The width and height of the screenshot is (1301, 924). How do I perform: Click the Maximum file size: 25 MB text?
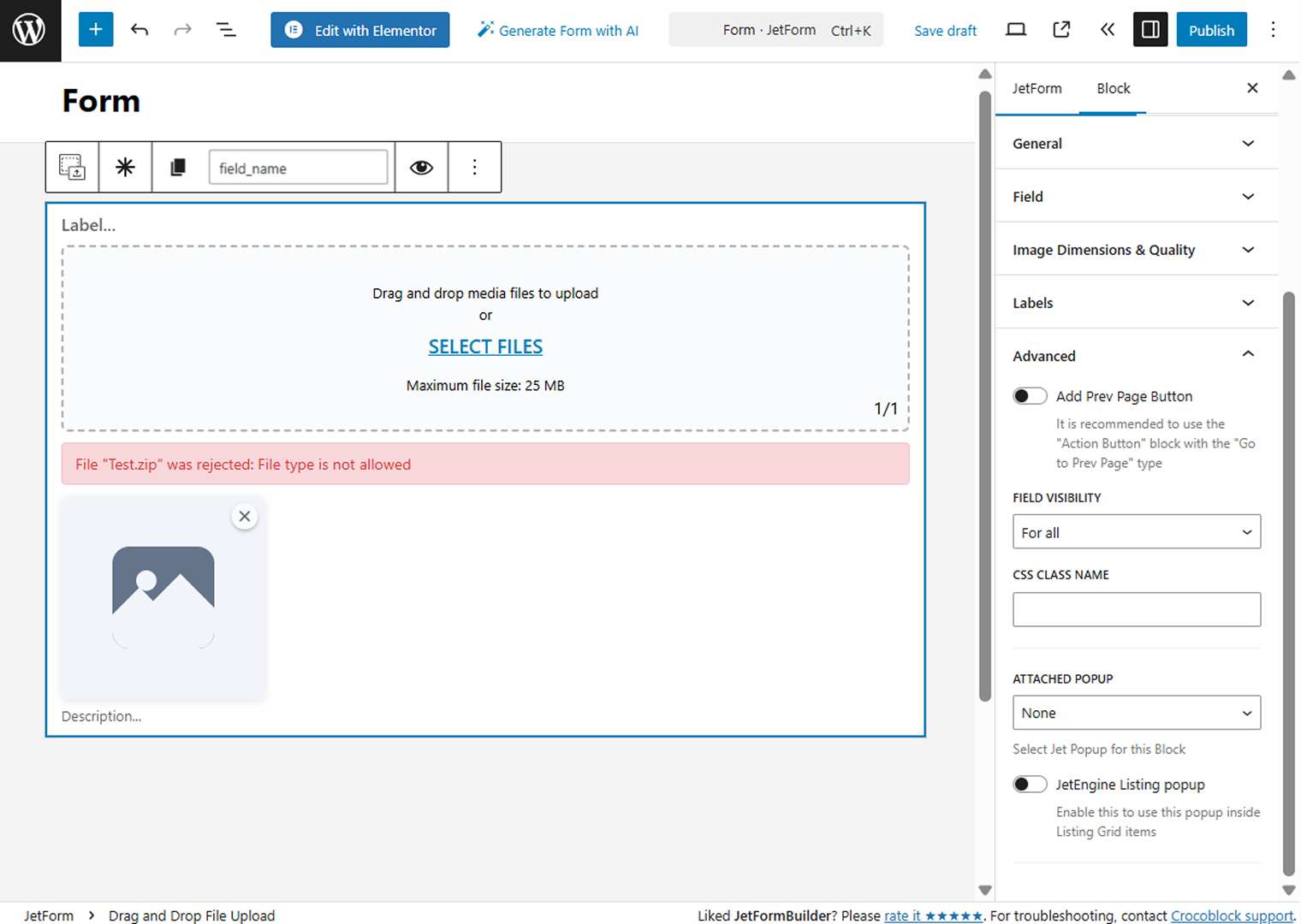[x=485, y=385]
